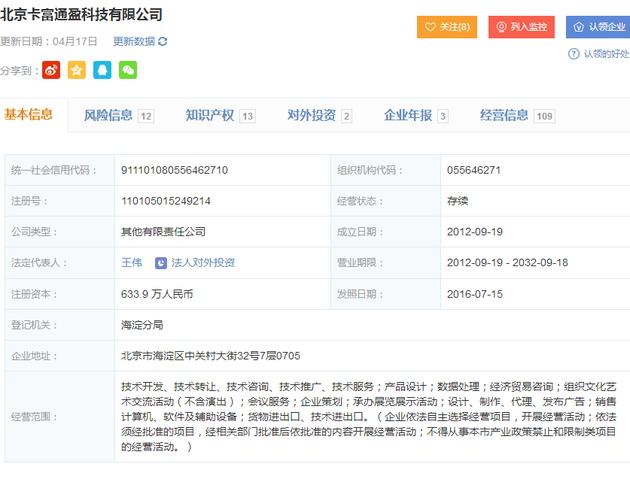Viewport: 630px width, 482px height.
Task: Click the purple icon before 法人对外投资
Action: 161,263
